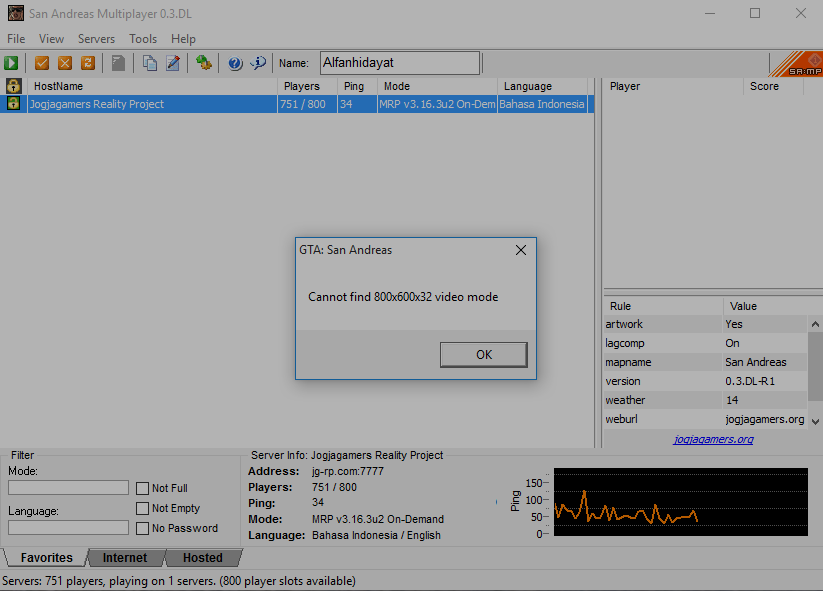Screen dimensions: 823x591
Task: Open the View menu
Action: [x=51, y=39]
